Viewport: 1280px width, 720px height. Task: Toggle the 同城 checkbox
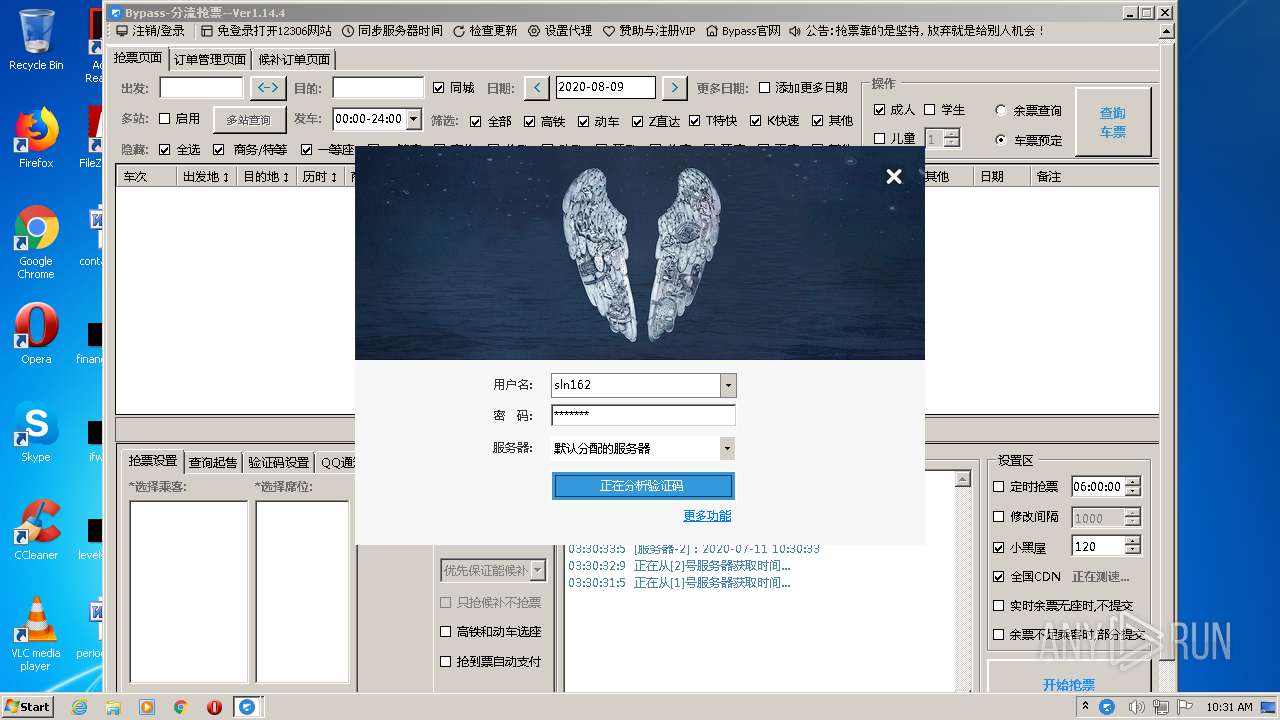[x=438, y=88]
